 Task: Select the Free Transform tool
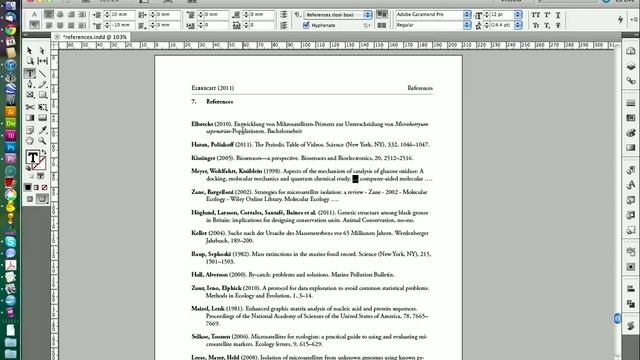42,107
